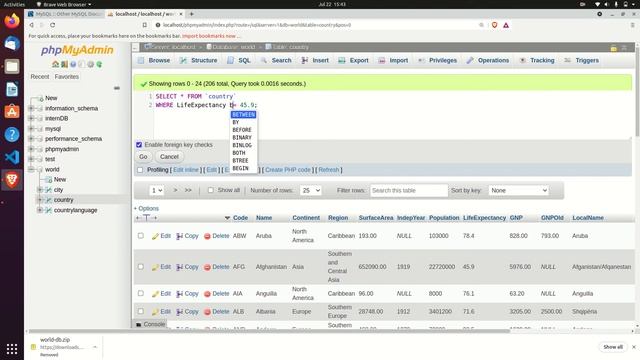Open the Show Applications grid

[x=12, y=349]
